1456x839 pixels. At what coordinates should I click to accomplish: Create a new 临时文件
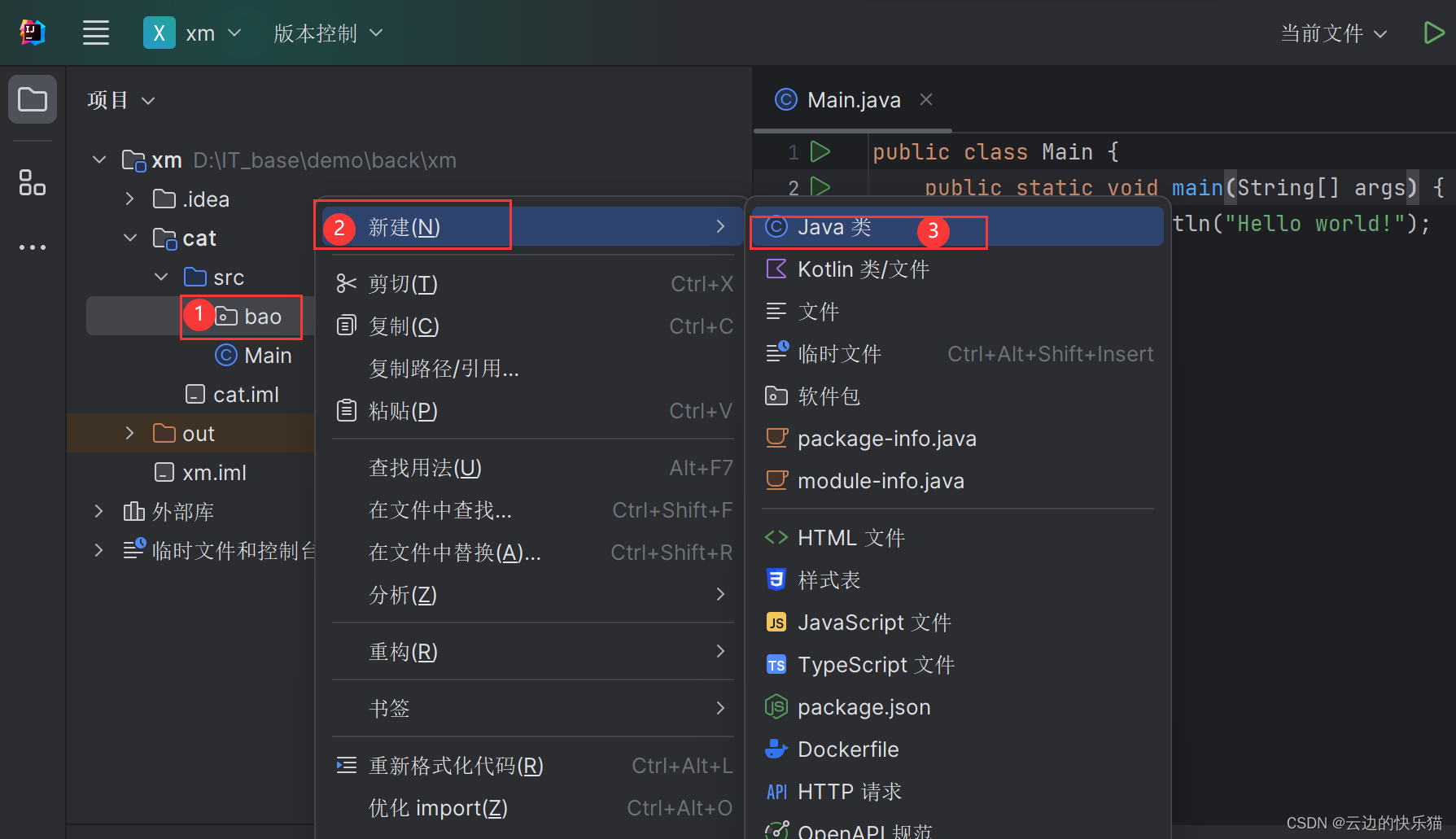[957, 353]
